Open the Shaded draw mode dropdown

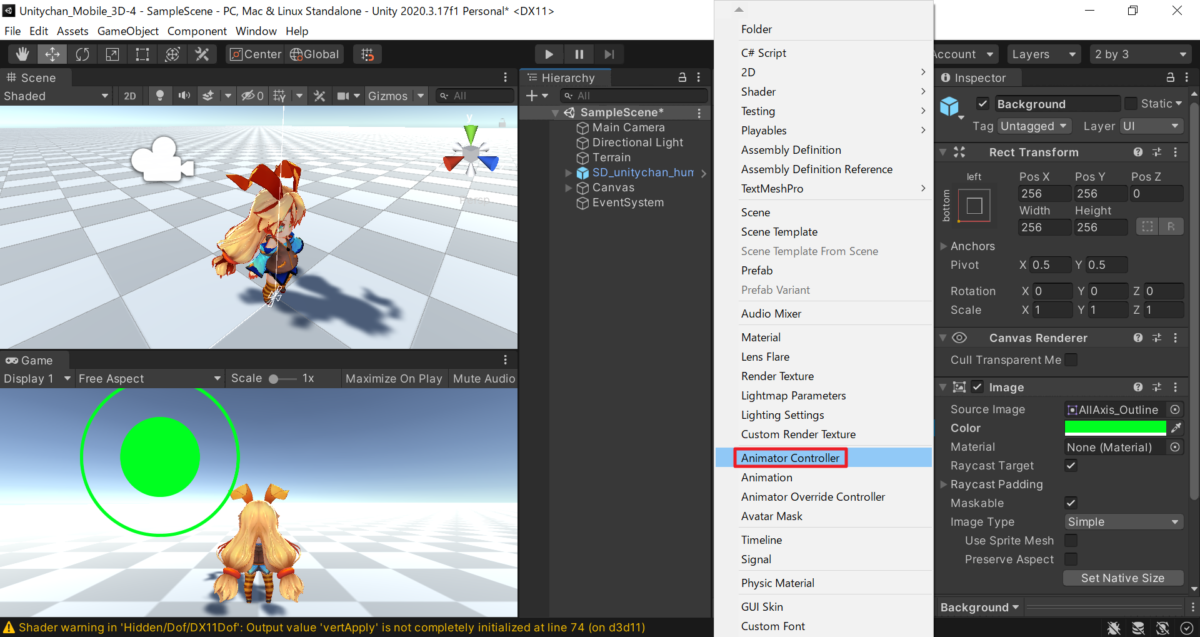56,96
